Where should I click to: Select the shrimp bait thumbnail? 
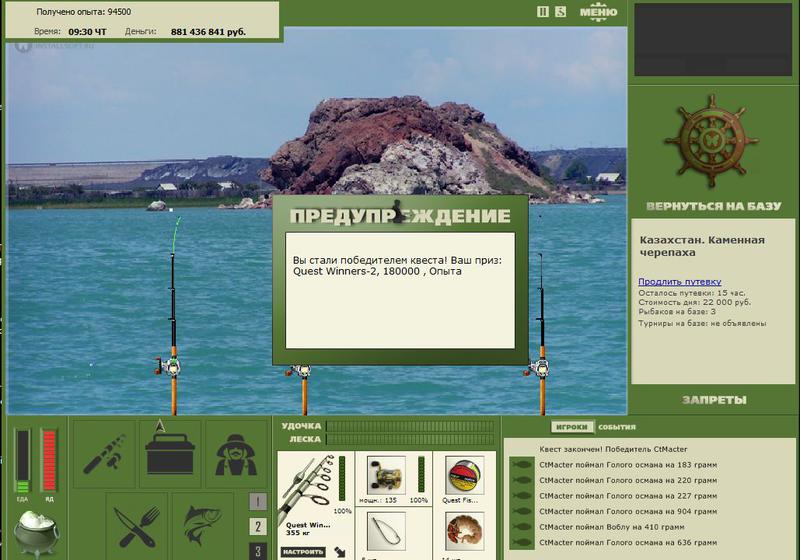point(464,531)
